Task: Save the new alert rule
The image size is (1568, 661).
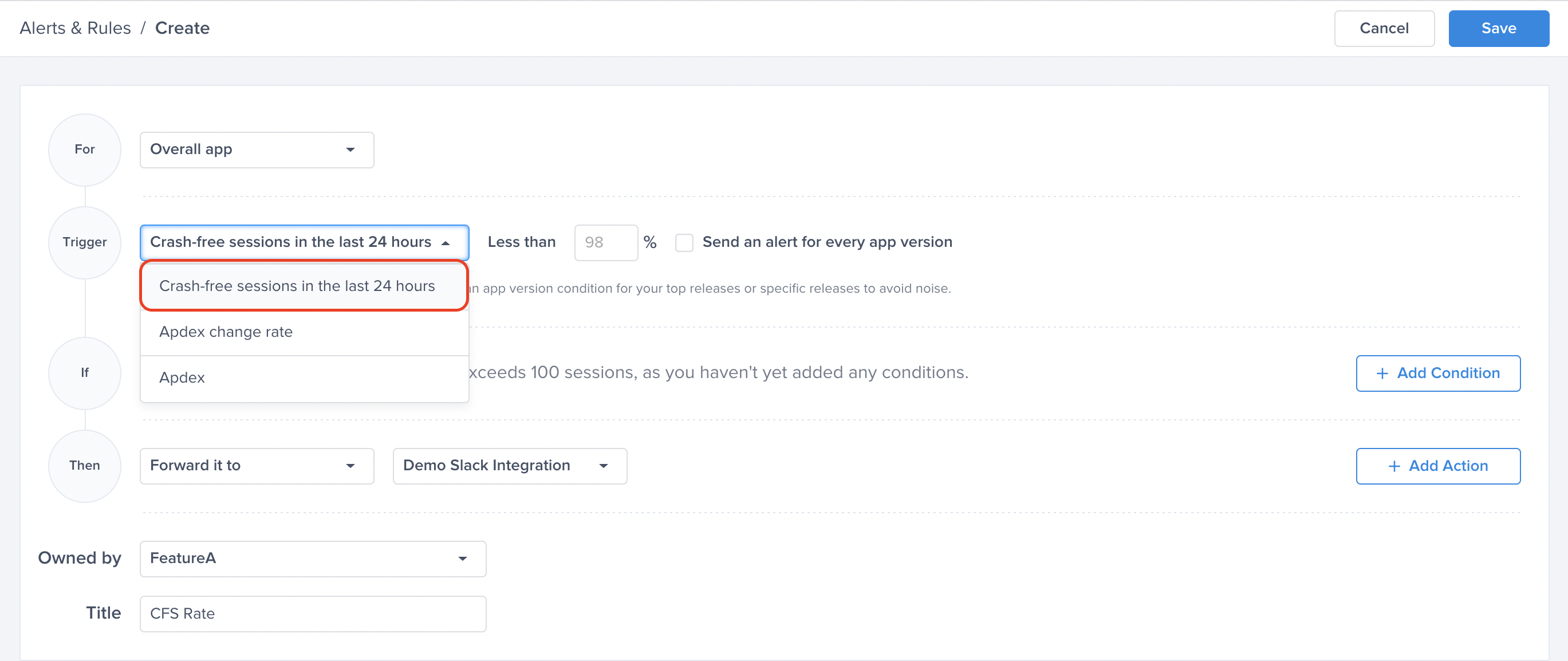Action: (x=1498, y=29)
